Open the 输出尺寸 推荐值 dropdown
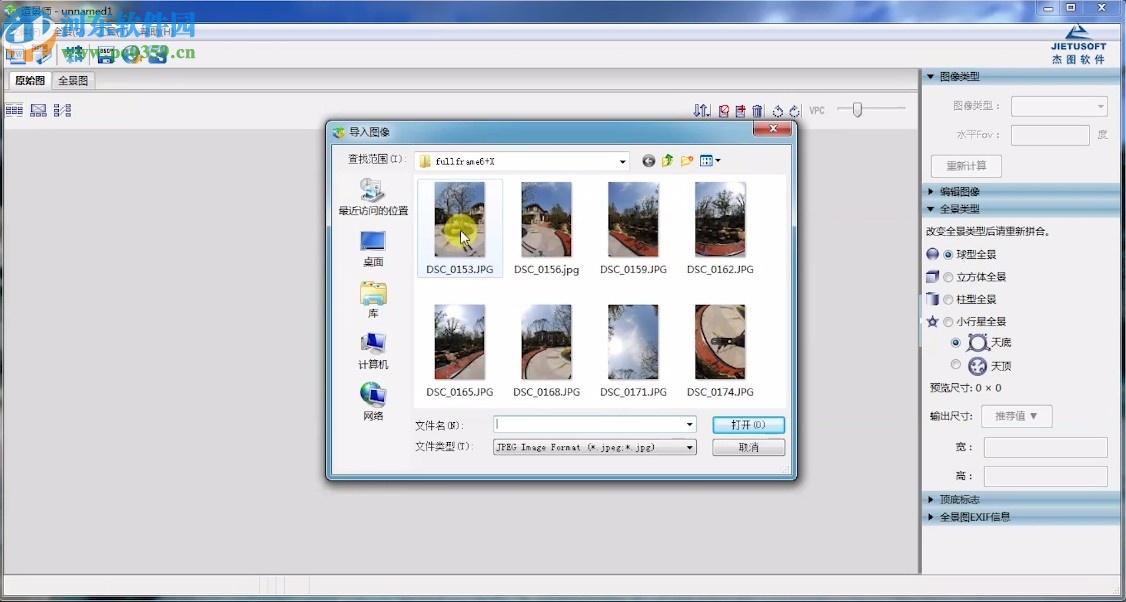The width and height of the screenshot is (1126, 602). click(x=1016, y=416)
